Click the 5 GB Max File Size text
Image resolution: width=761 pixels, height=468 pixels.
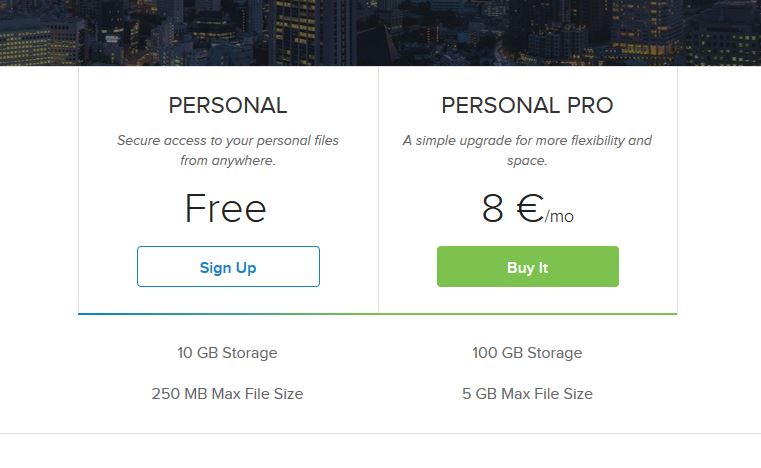coord(527,393)
